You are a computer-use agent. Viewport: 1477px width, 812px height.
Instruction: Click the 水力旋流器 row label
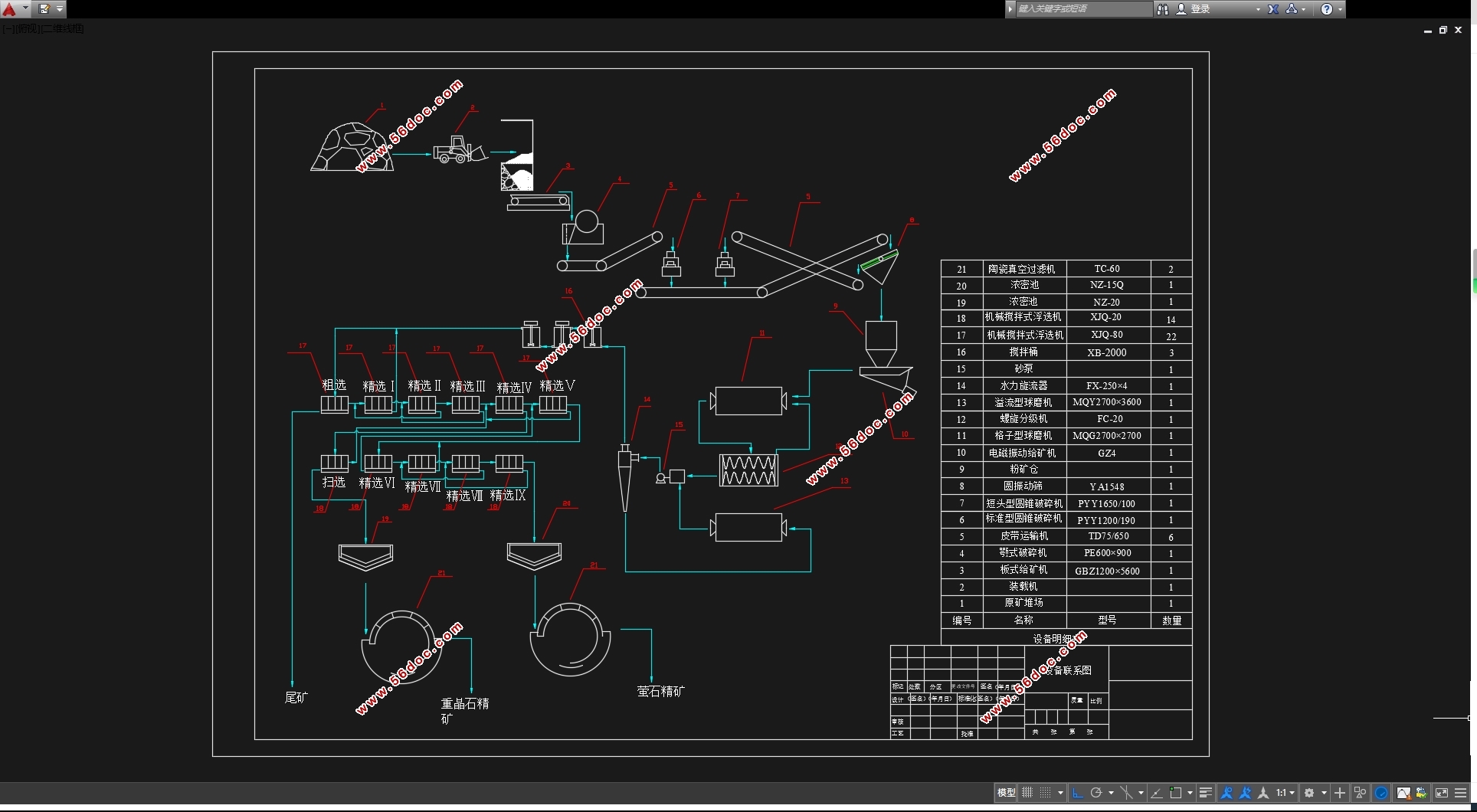(1023, 385)
